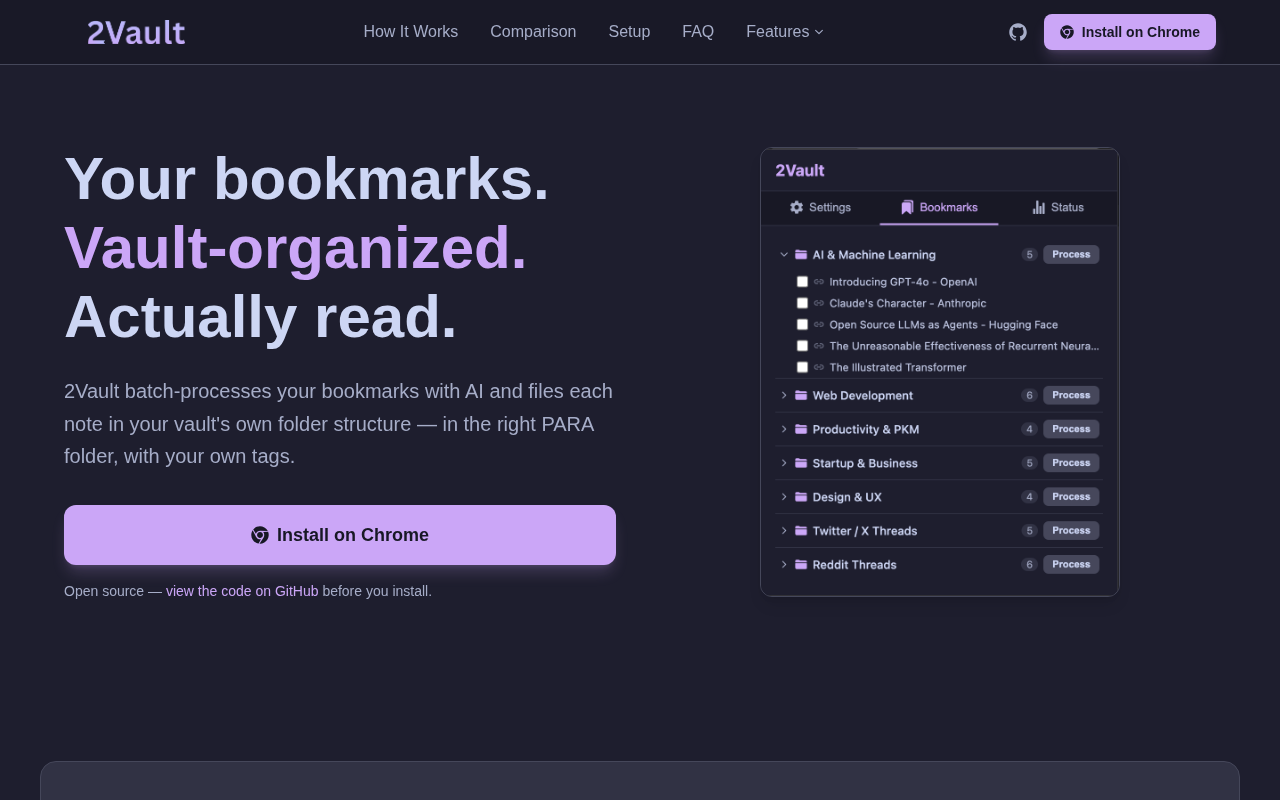Click the link icon beside Open Source LLMs
The width and height of the screenshot is (1280, 800).
pos(819,325)
